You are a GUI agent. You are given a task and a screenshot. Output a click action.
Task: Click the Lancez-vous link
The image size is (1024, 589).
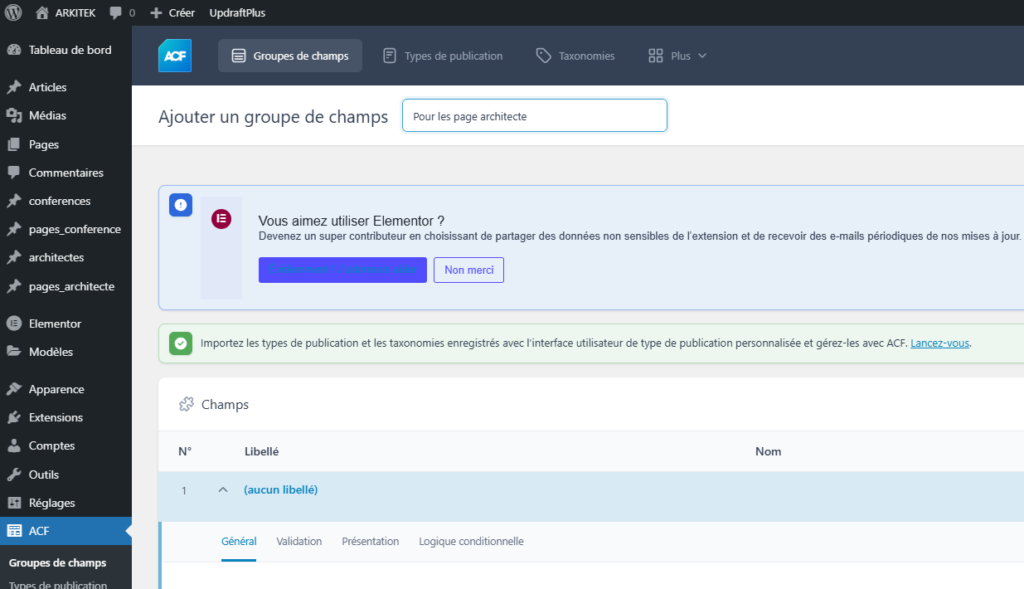click(940, 343)
